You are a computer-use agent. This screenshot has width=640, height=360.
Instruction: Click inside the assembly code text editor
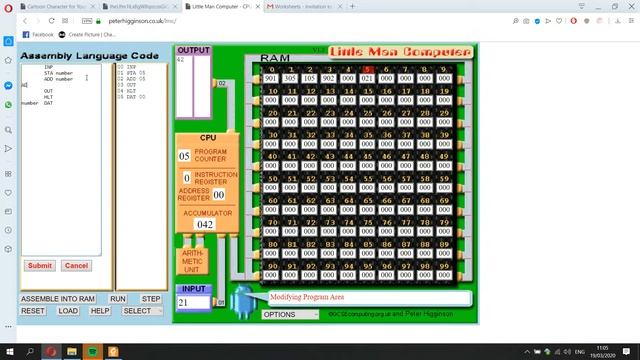point(61,159)
